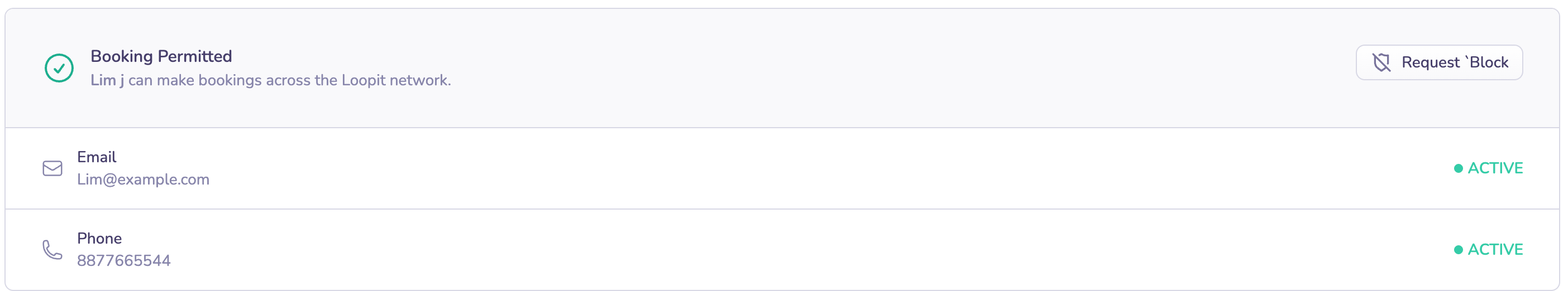Click empty space in the Phone row

[x=791, y=250]
